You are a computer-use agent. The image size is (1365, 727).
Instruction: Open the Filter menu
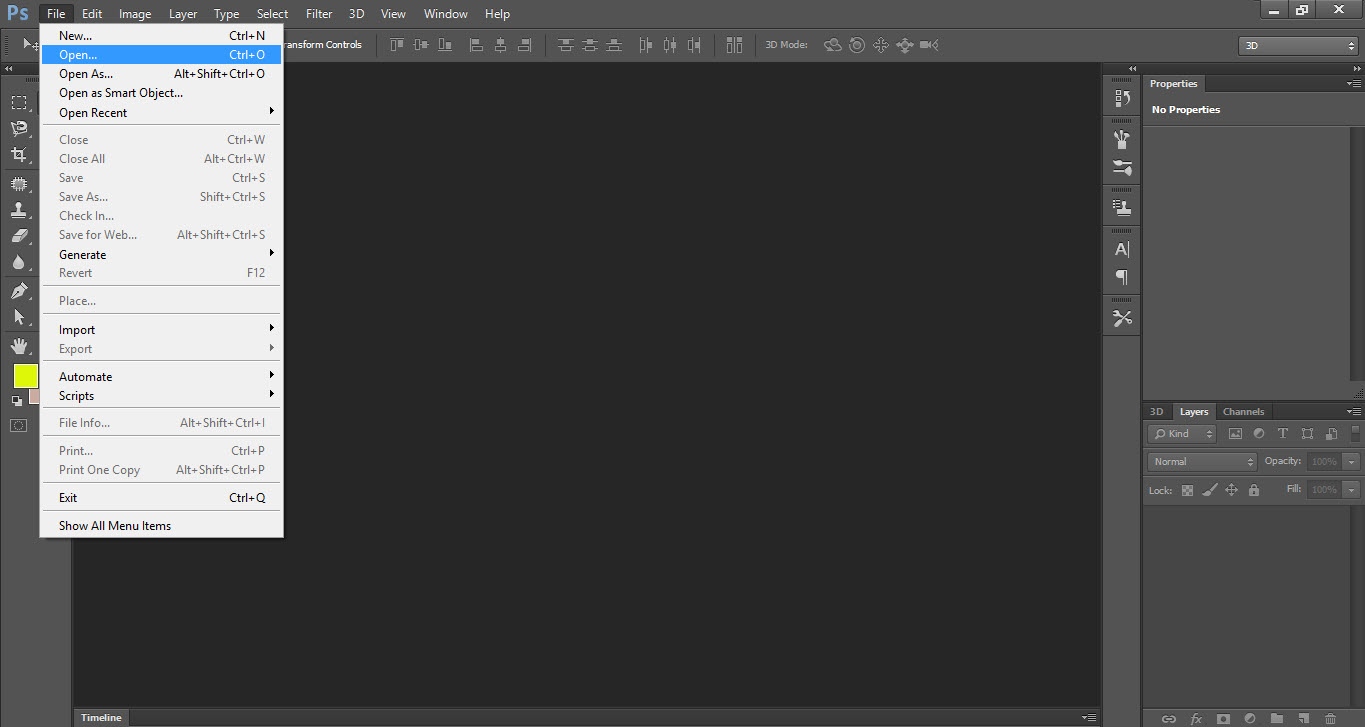point(319,14)
